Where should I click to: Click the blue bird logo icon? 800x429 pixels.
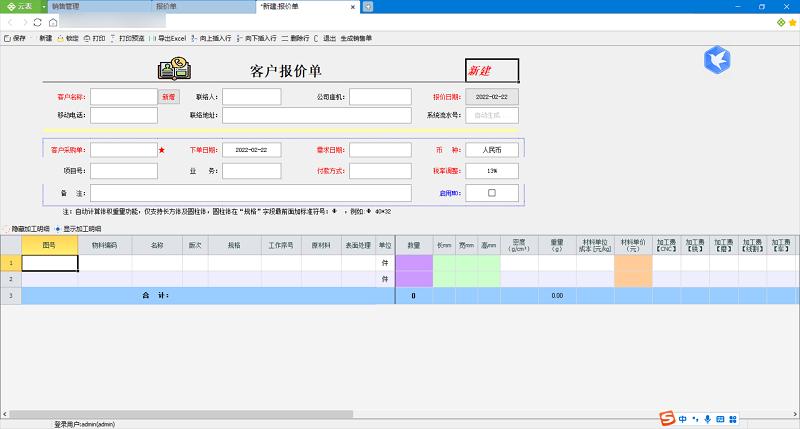coord(717,60)
